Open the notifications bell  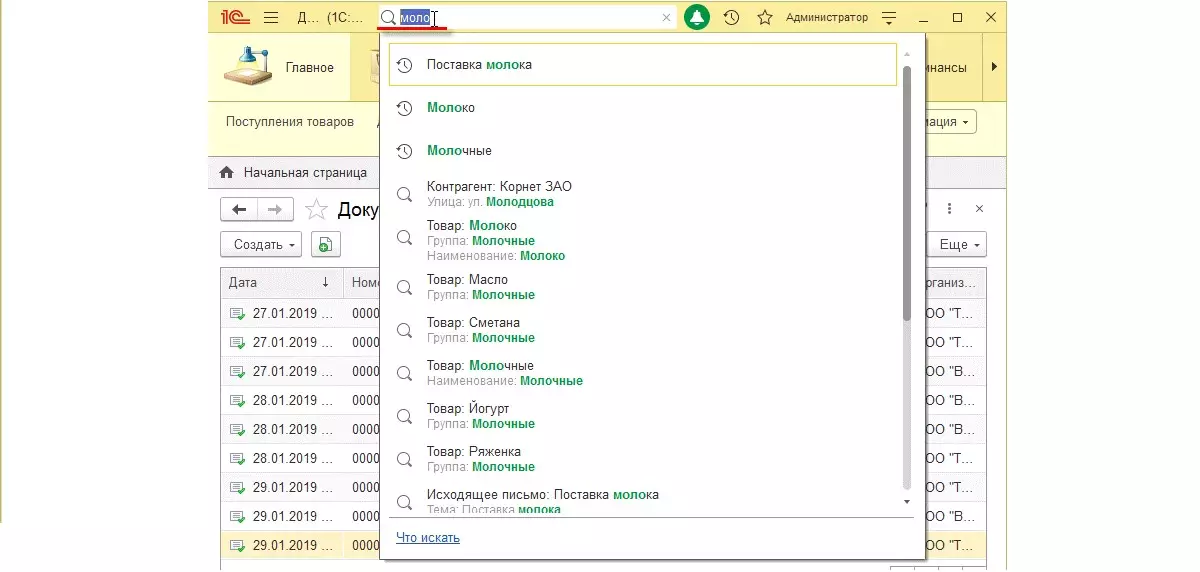[x=697, y=17]
